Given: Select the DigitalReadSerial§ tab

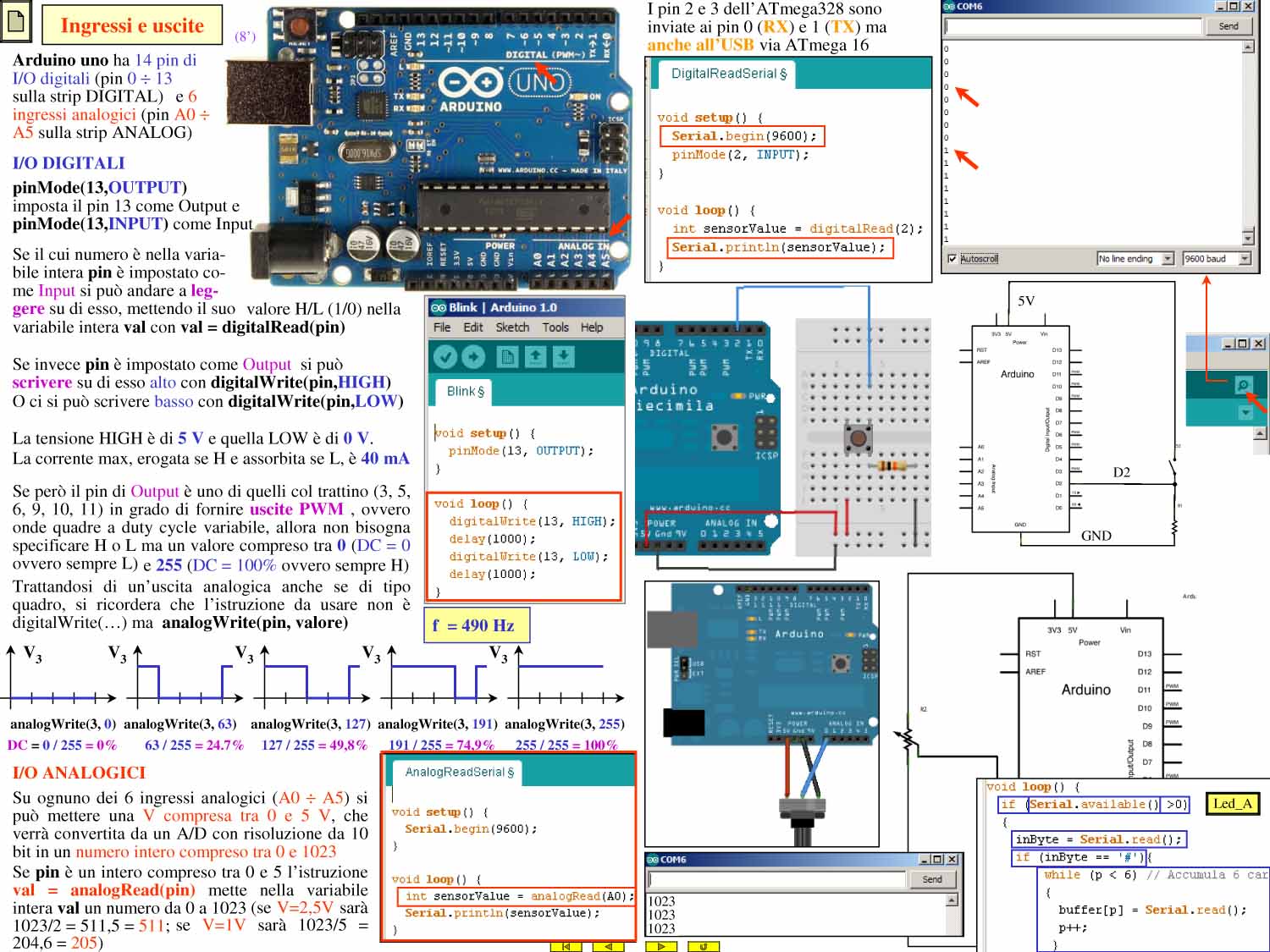Looking at the screenshot, I should (728, 74).
